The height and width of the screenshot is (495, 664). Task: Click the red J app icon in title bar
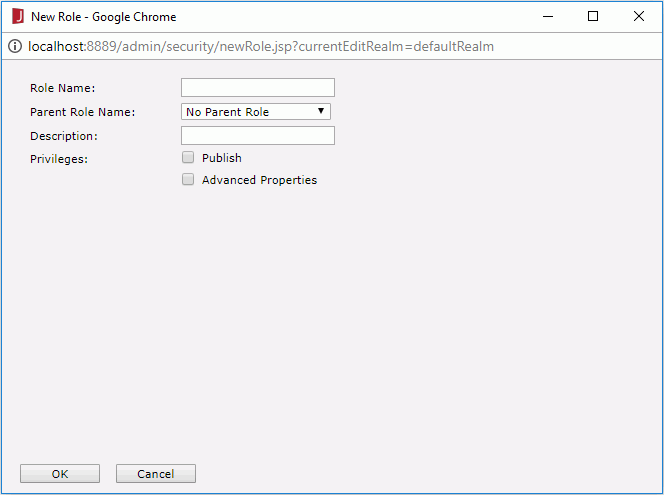click(17, 17)
